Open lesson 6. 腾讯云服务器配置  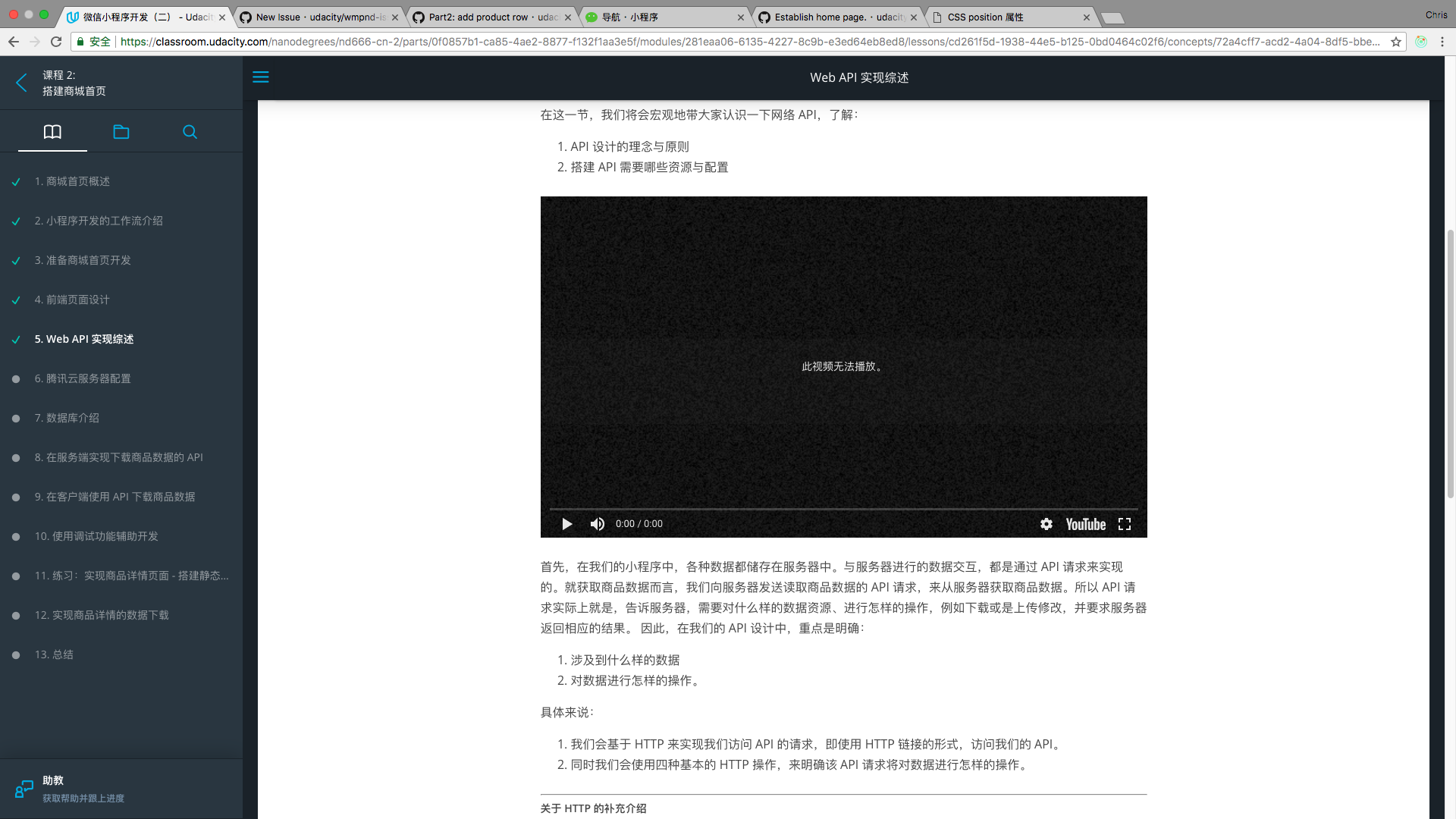[x=83, y=378]
